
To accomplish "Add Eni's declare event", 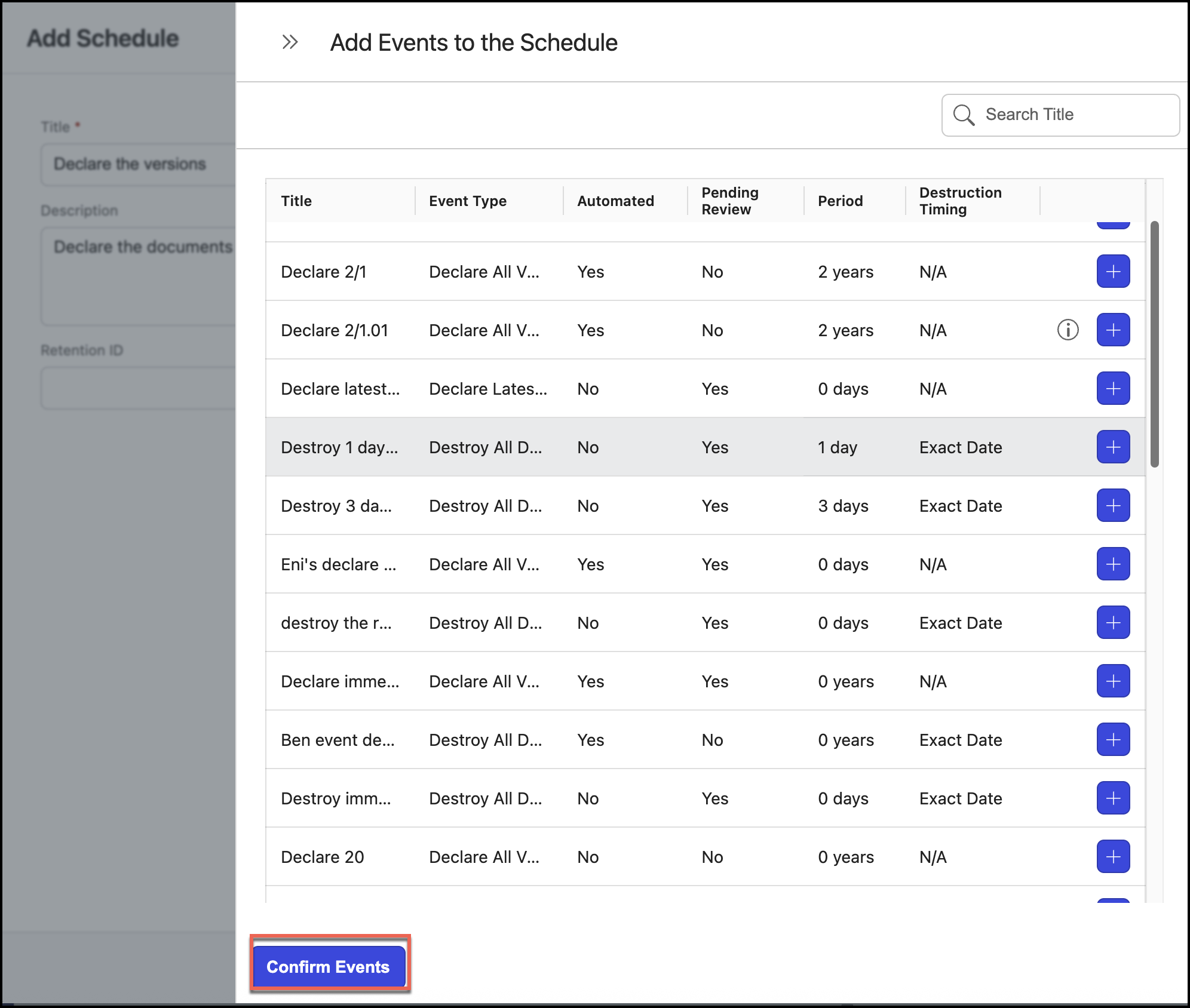I will [1112, 564].
